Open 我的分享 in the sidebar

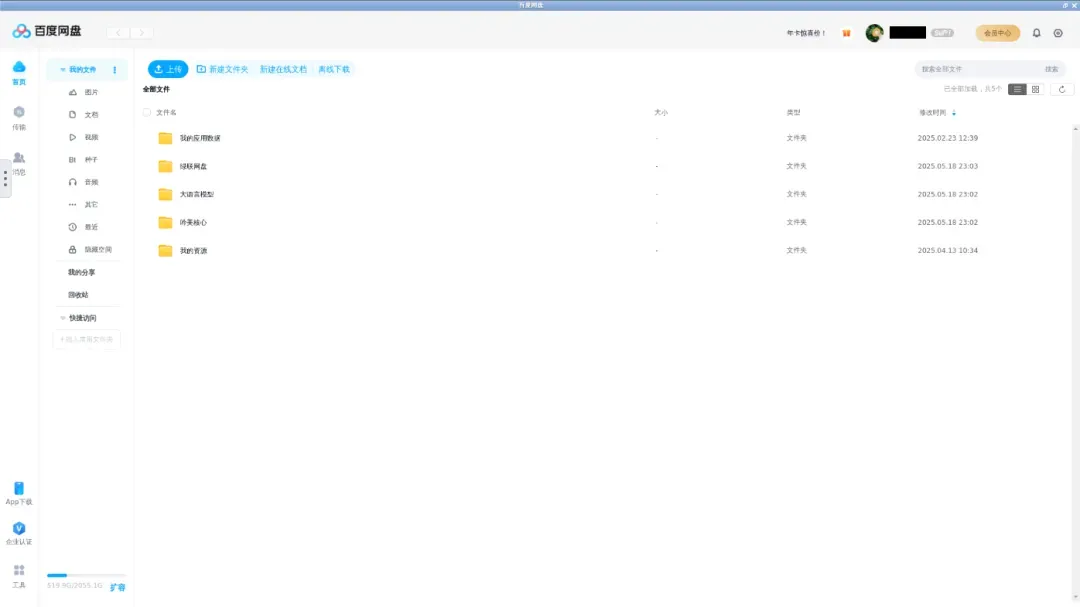pos(81,272)
